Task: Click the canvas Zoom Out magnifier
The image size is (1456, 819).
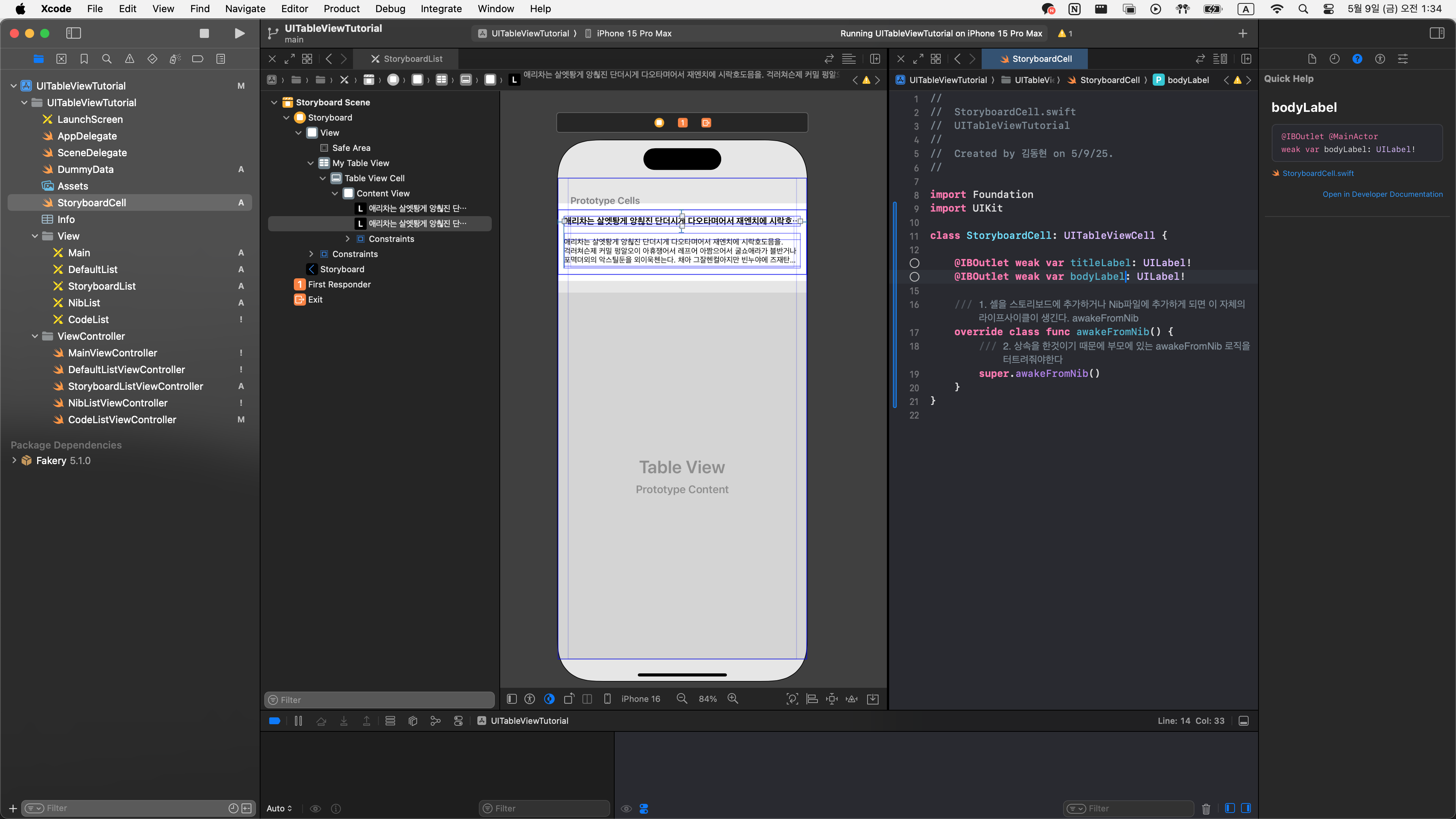Action: pos(682,698)
